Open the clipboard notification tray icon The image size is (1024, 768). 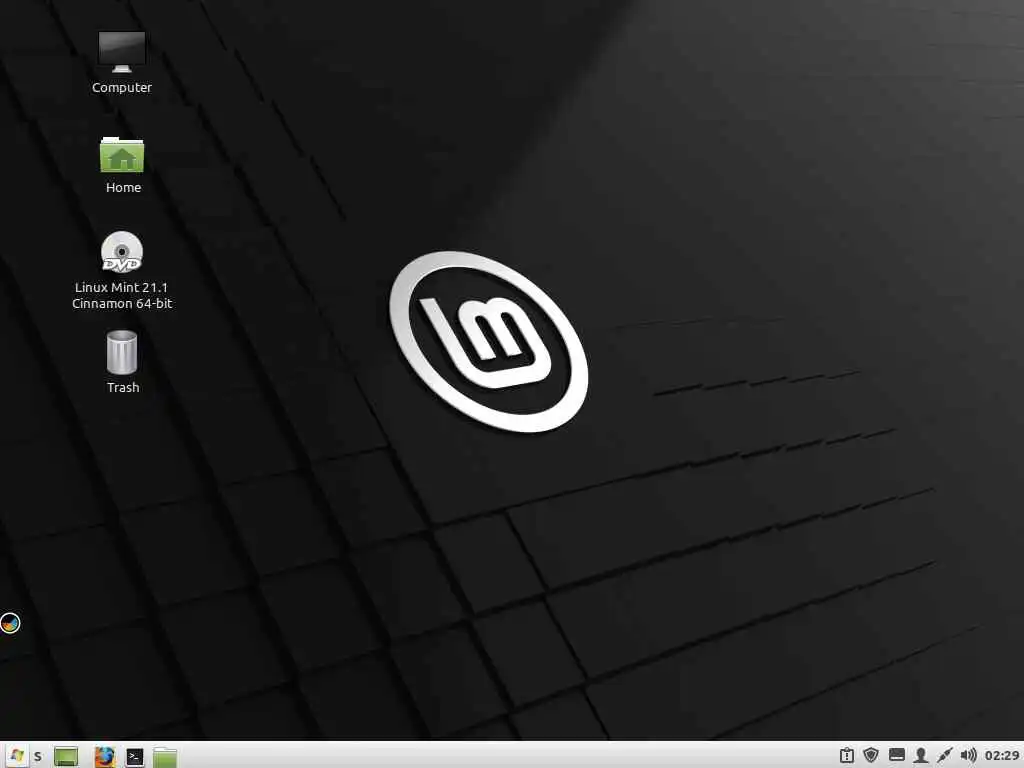pyautogui.click(x=846, y=756)
